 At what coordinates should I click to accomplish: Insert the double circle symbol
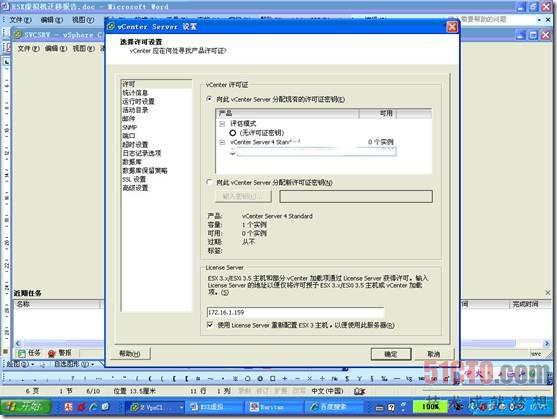[x=260, y=379]
